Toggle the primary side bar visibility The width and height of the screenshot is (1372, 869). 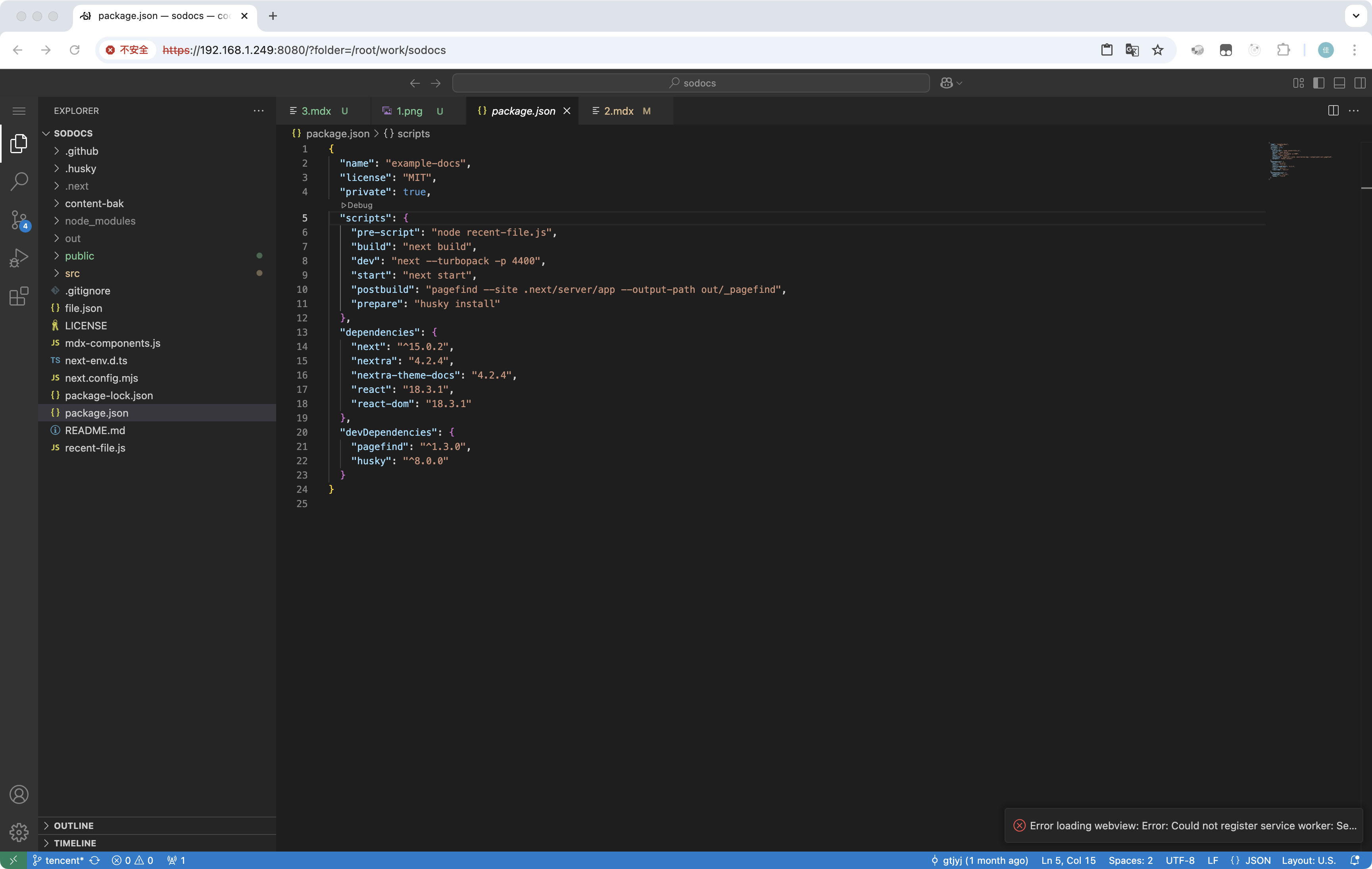[x=1318, y=83]
